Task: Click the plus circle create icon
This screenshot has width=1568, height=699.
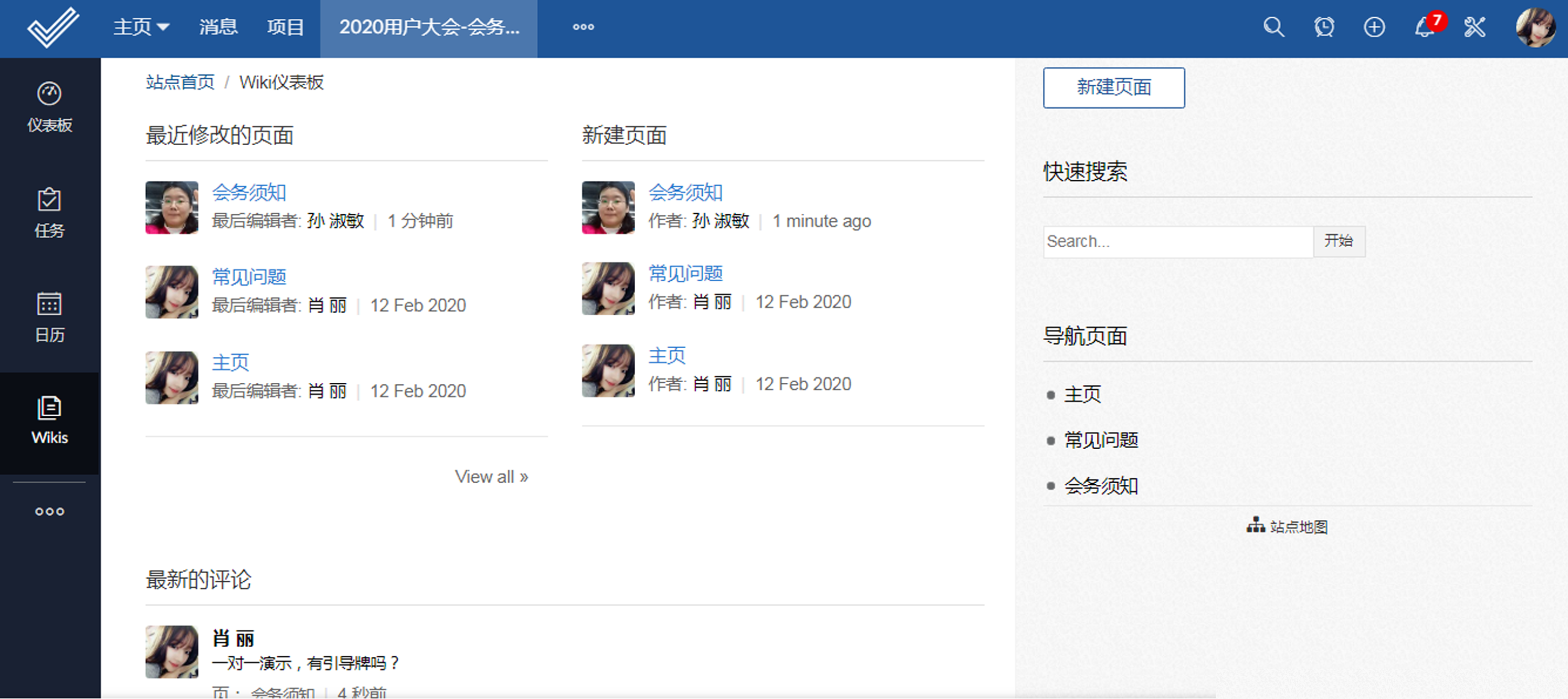Action: [1374, 27]
